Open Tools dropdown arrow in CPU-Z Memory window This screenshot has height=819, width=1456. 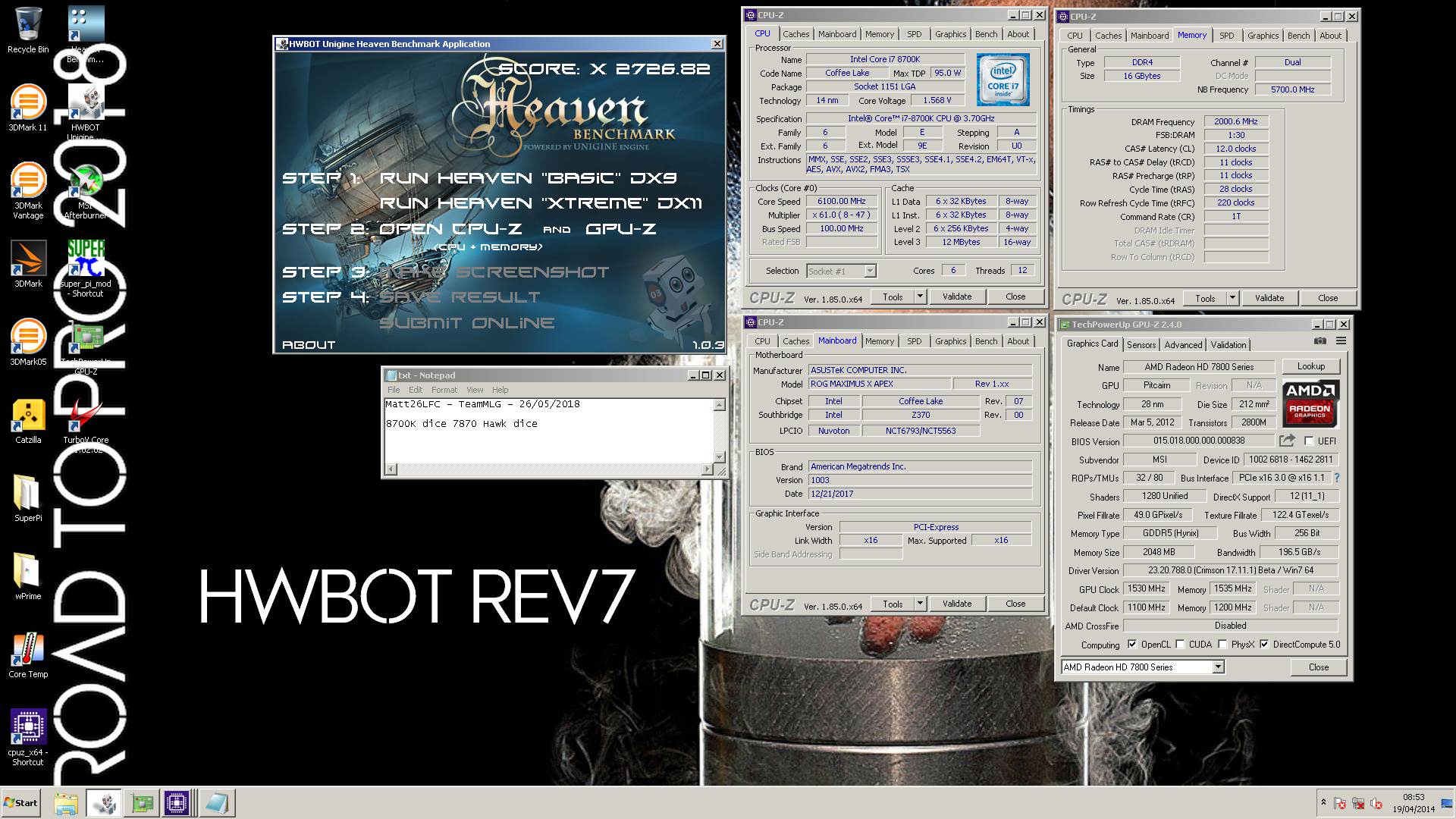click(1232, 298)
